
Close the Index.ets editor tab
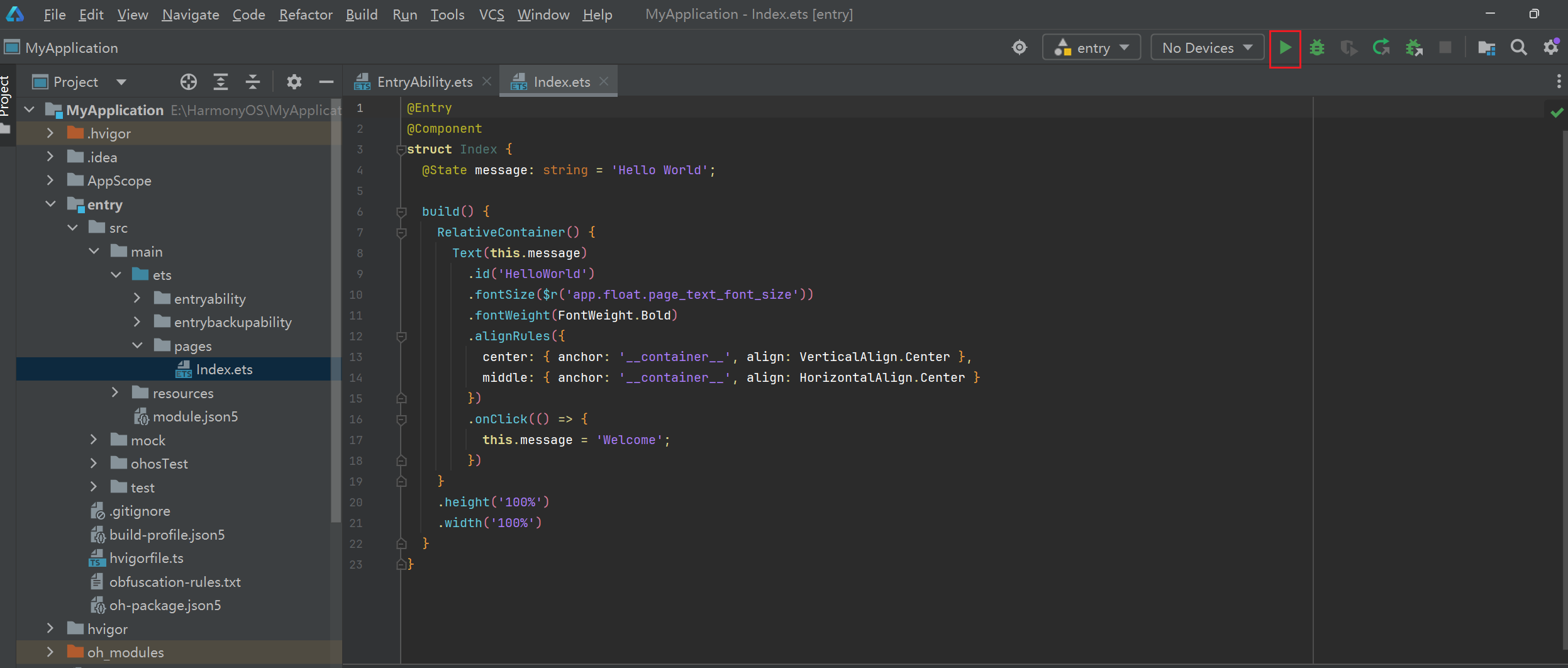(x=604, y=82)
